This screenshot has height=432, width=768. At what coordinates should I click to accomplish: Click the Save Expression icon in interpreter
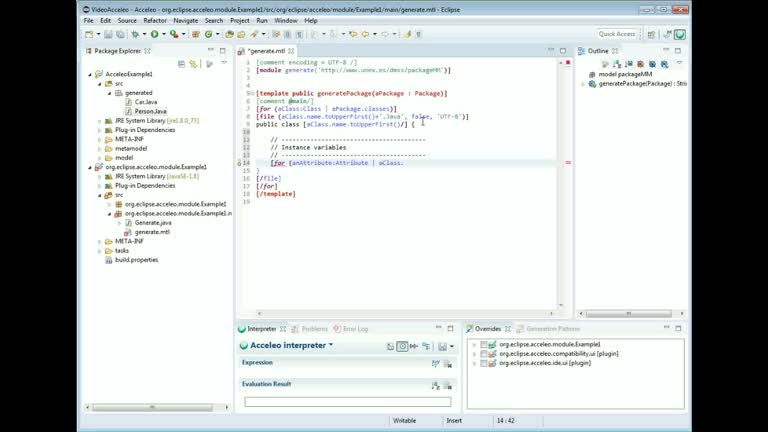(443, 346)
